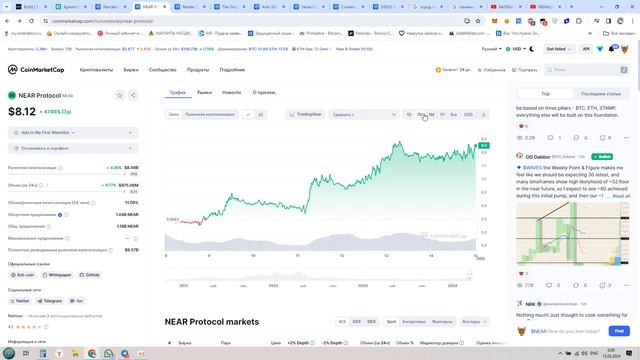640x360 pixels.
Task: Open the Whitepaper link
Action: click(57, 275)
